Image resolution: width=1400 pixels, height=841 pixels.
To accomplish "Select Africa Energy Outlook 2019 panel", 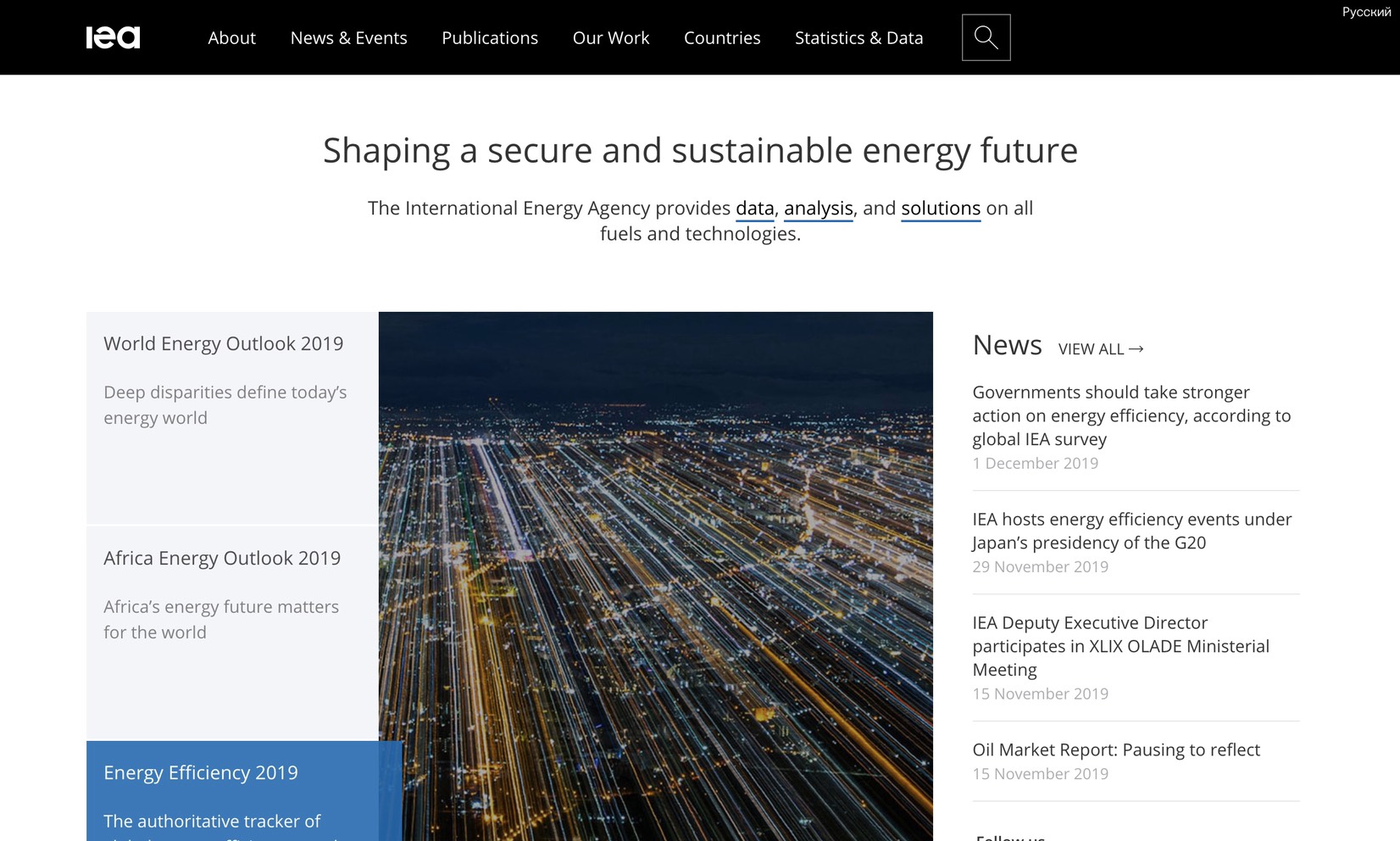I will [232, 632].
